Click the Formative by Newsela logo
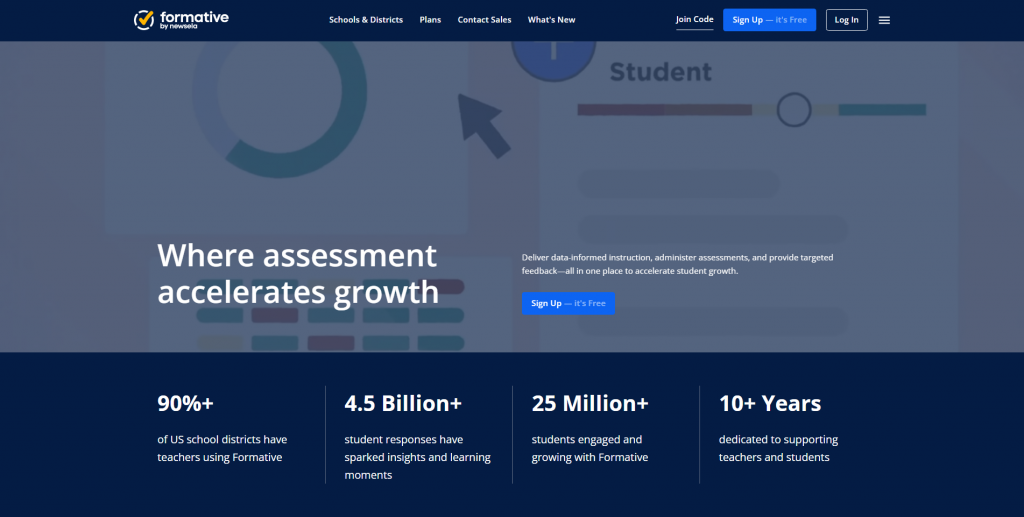 tap(181, 20)
